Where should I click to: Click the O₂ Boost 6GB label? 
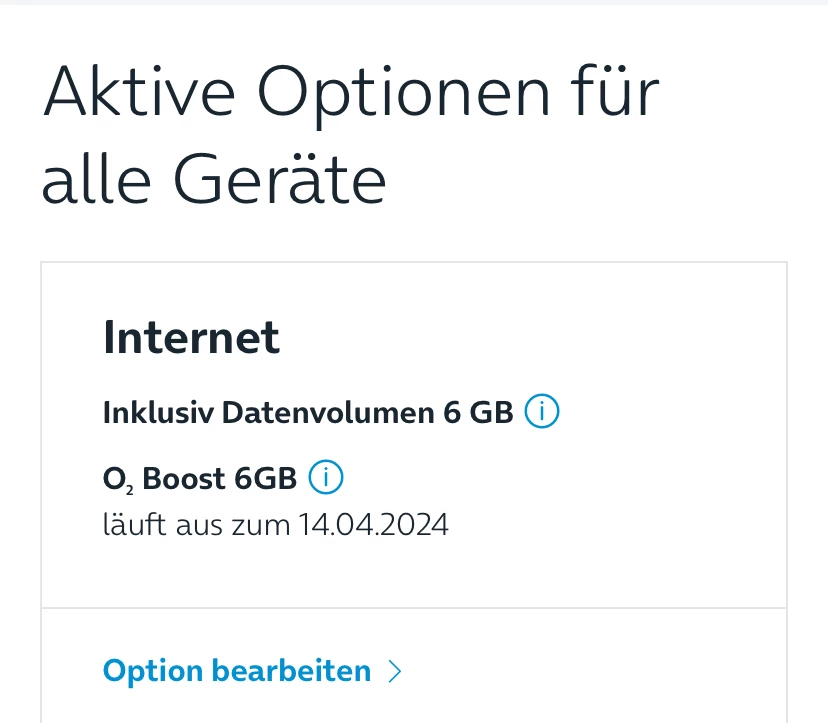pos(200,479)
